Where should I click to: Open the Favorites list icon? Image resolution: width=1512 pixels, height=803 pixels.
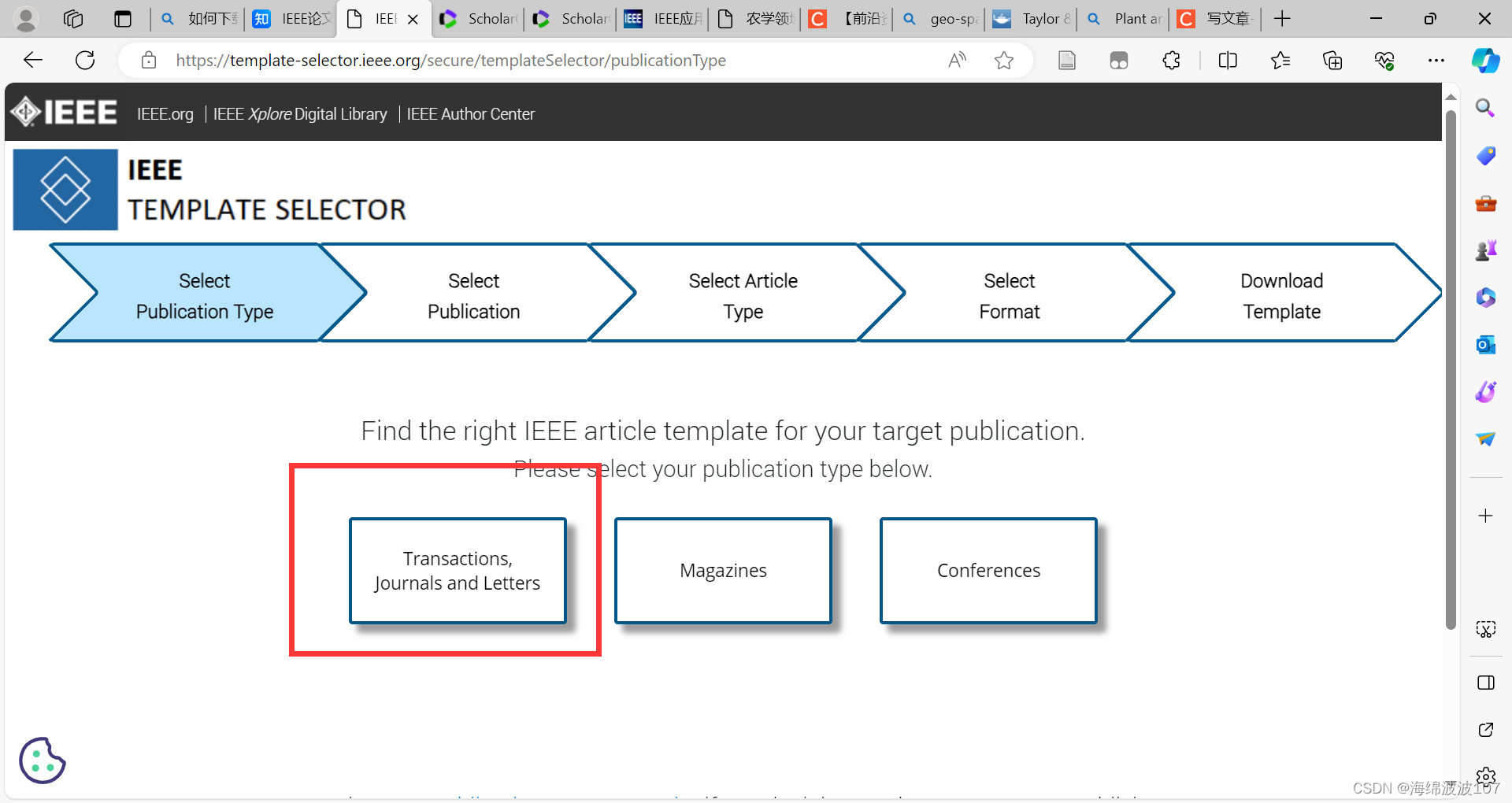[1280, 61]
